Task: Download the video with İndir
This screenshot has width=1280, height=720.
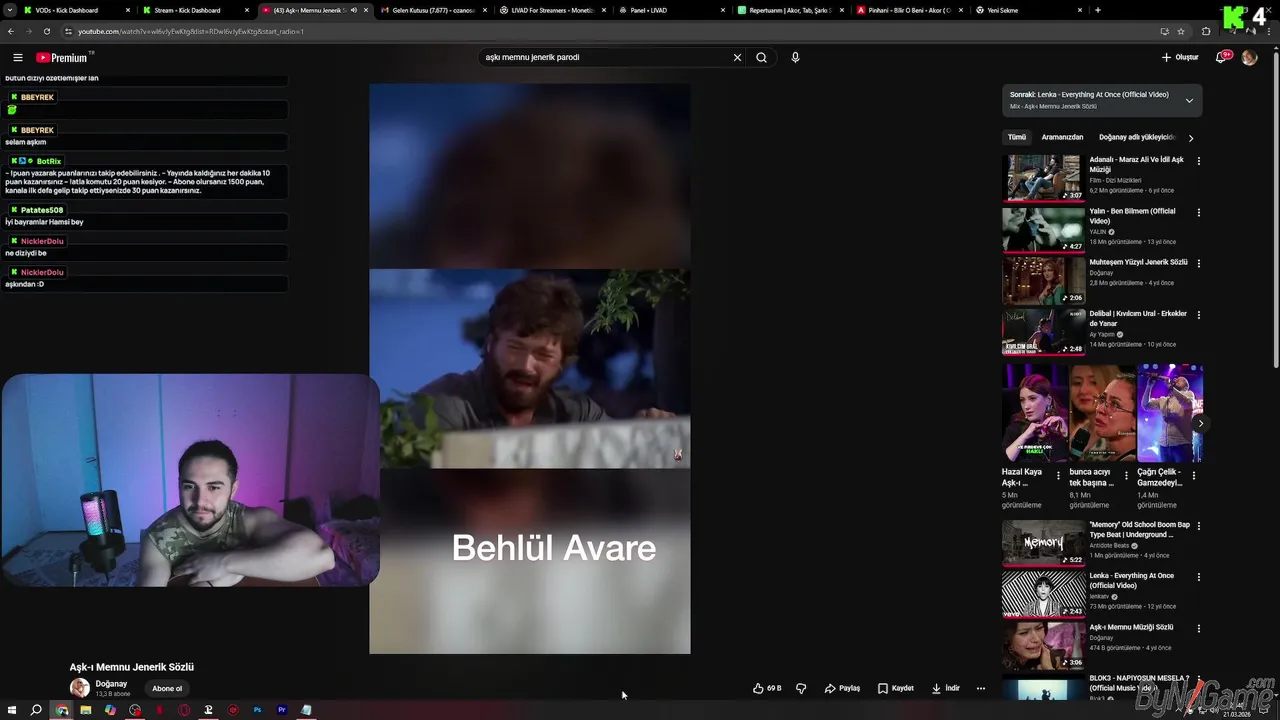Action: (946, 688)
